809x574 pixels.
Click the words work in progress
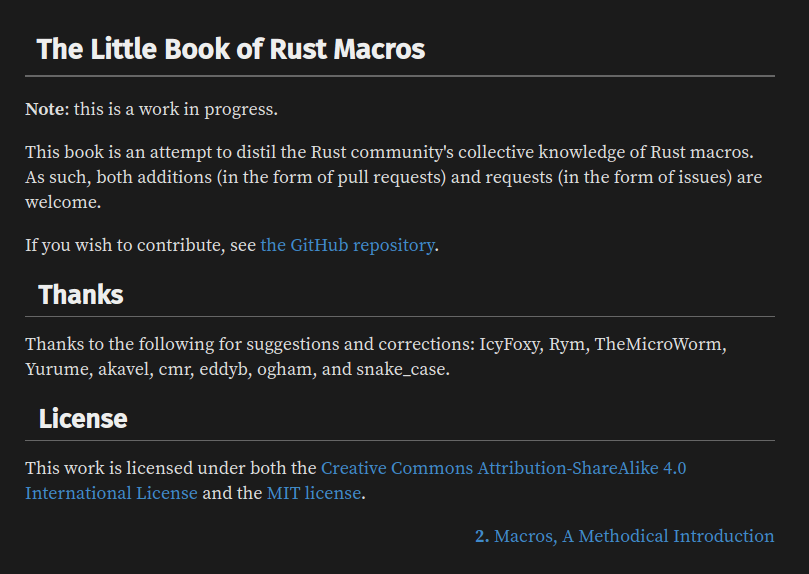tap(206, 109)
